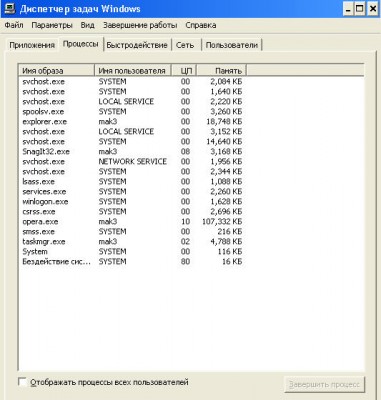
Task: Sort by the ЦП column header
Action: pyautogui.click(x=184, y=71)
